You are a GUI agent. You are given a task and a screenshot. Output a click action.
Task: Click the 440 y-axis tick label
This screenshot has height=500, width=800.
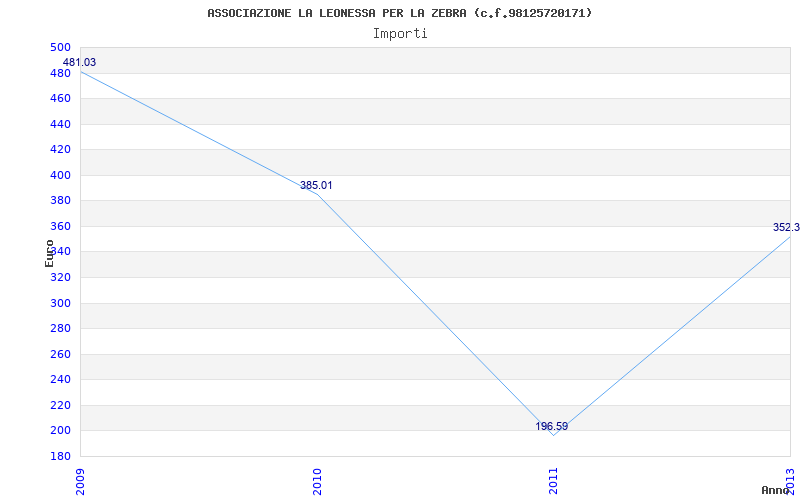pos(60,124)
